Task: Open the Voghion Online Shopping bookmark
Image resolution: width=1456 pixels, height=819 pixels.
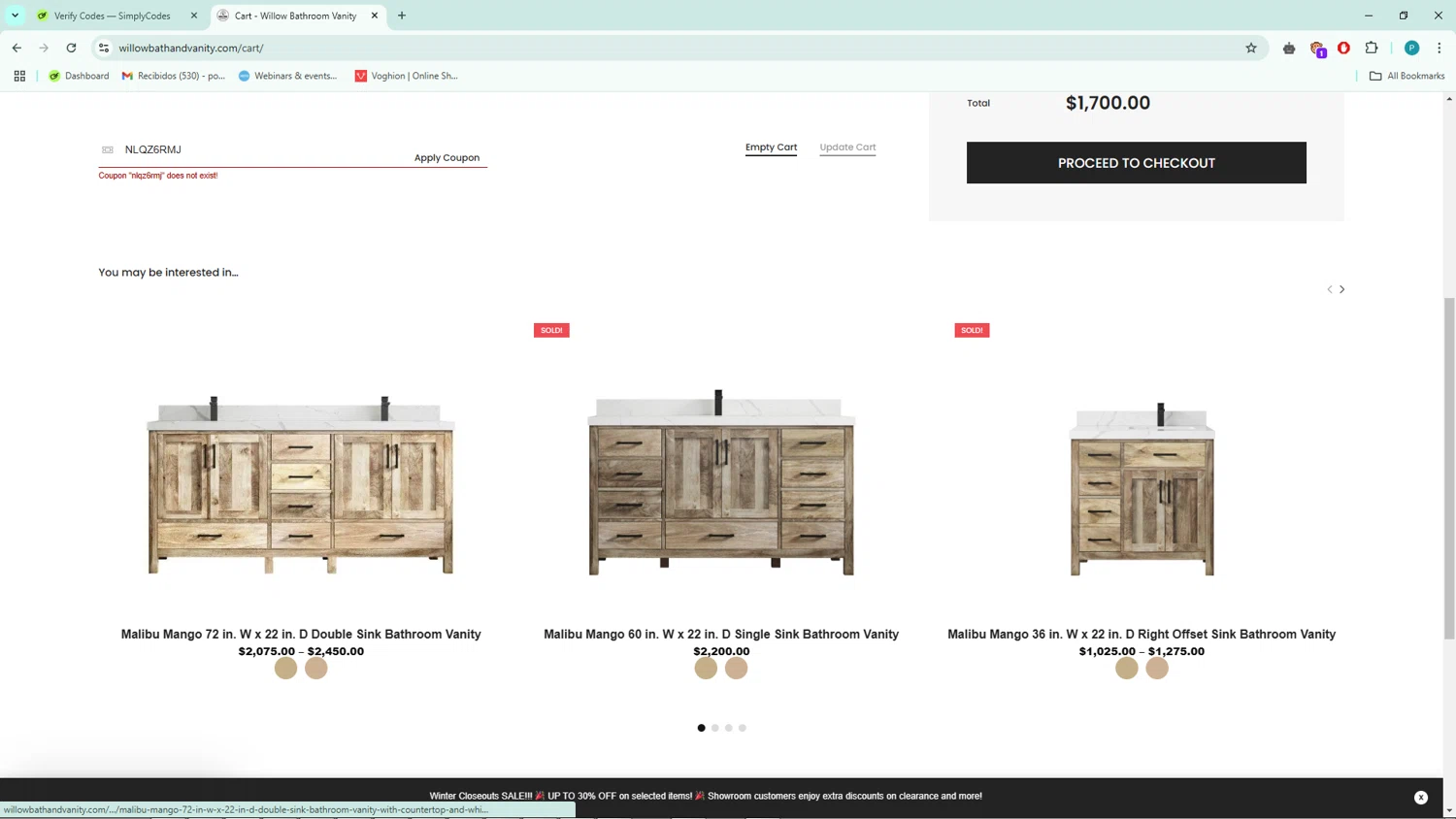Action: point(406,76)
